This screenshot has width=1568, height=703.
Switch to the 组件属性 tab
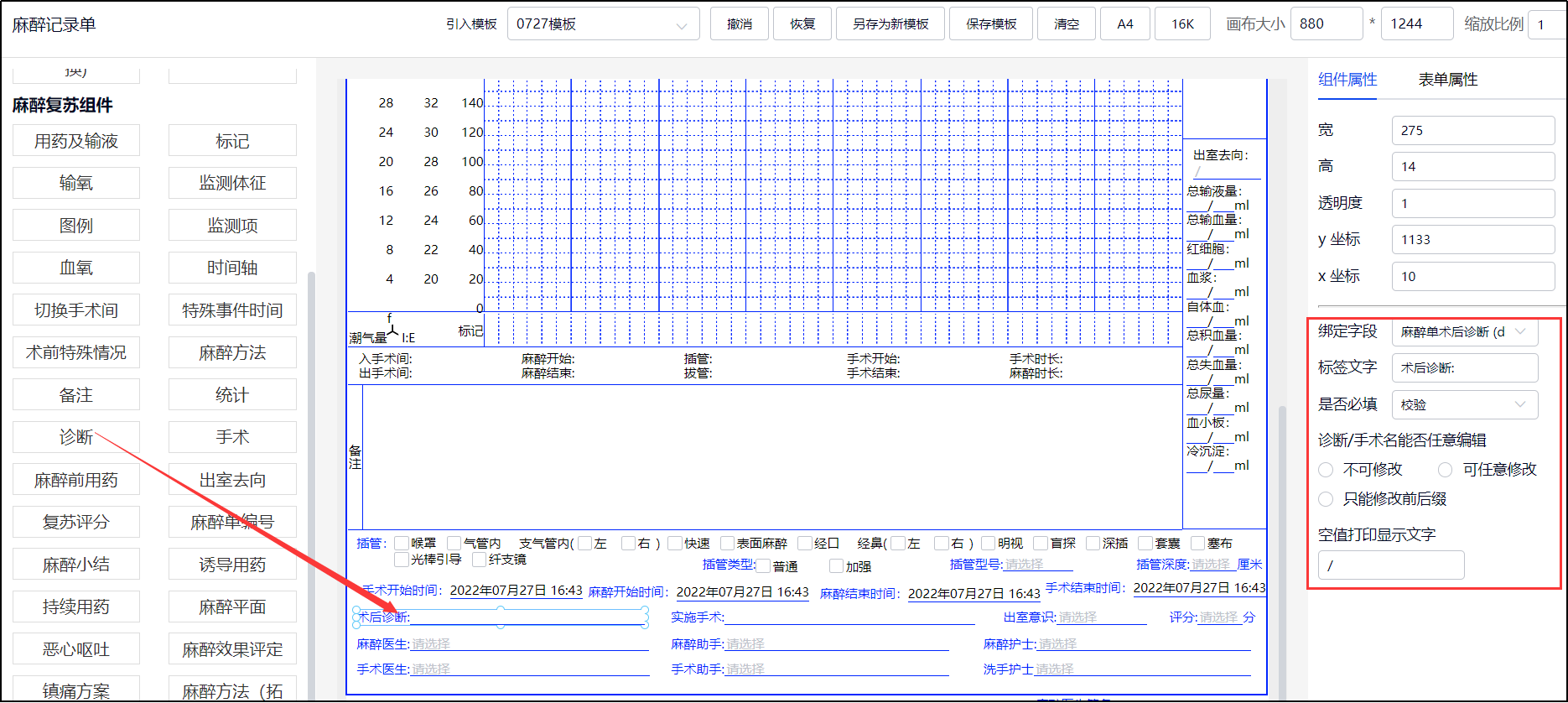tap(1347, 80)
